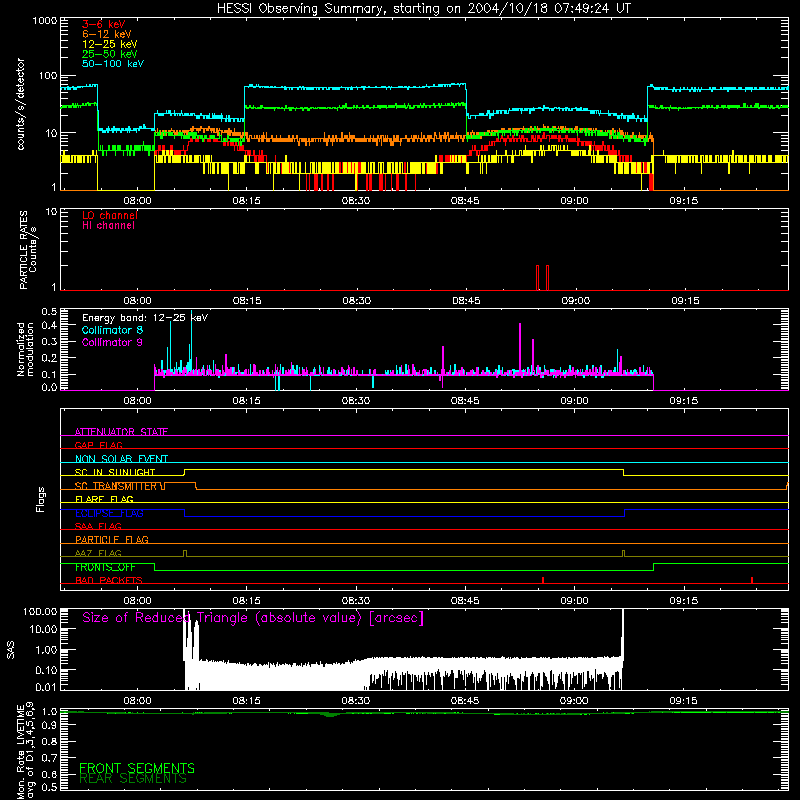
Task: Click the "0.3" modulation tick label
Action: click(49, 342)
